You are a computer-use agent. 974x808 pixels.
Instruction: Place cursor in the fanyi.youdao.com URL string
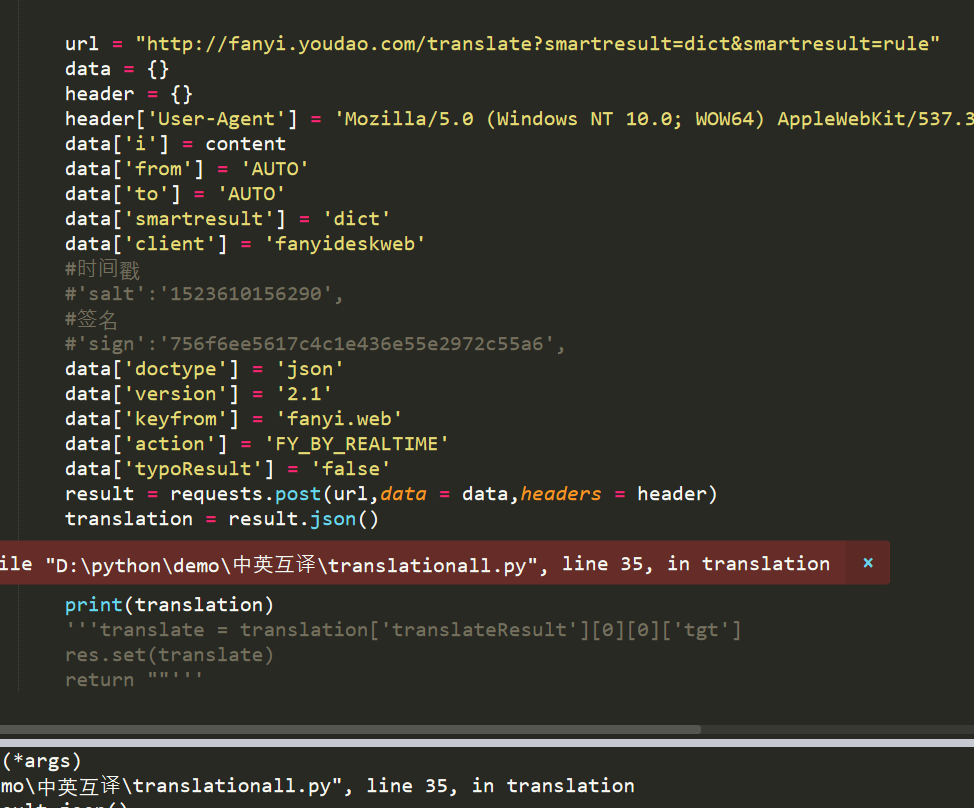point(538,44)
